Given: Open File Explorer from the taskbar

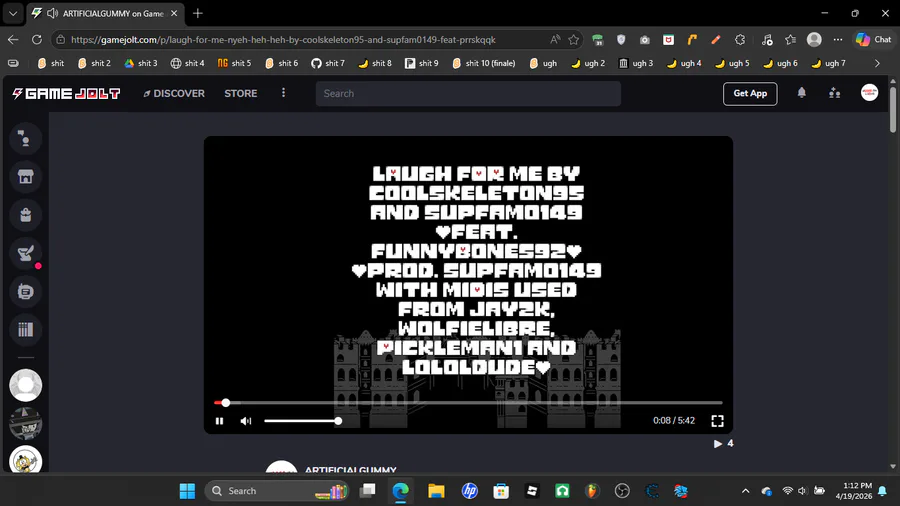Looking at the screenshot, I should click(436, 491).
